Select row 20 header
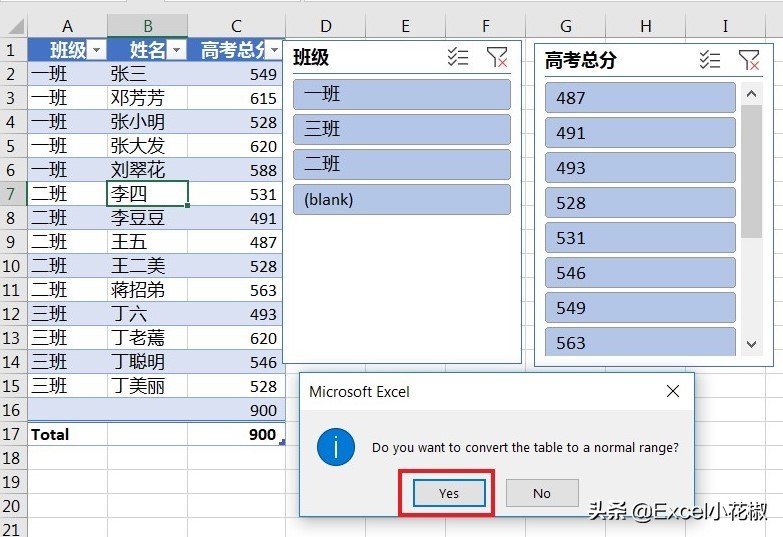Viewport: 783px width, 537px height. click(13, 506)
